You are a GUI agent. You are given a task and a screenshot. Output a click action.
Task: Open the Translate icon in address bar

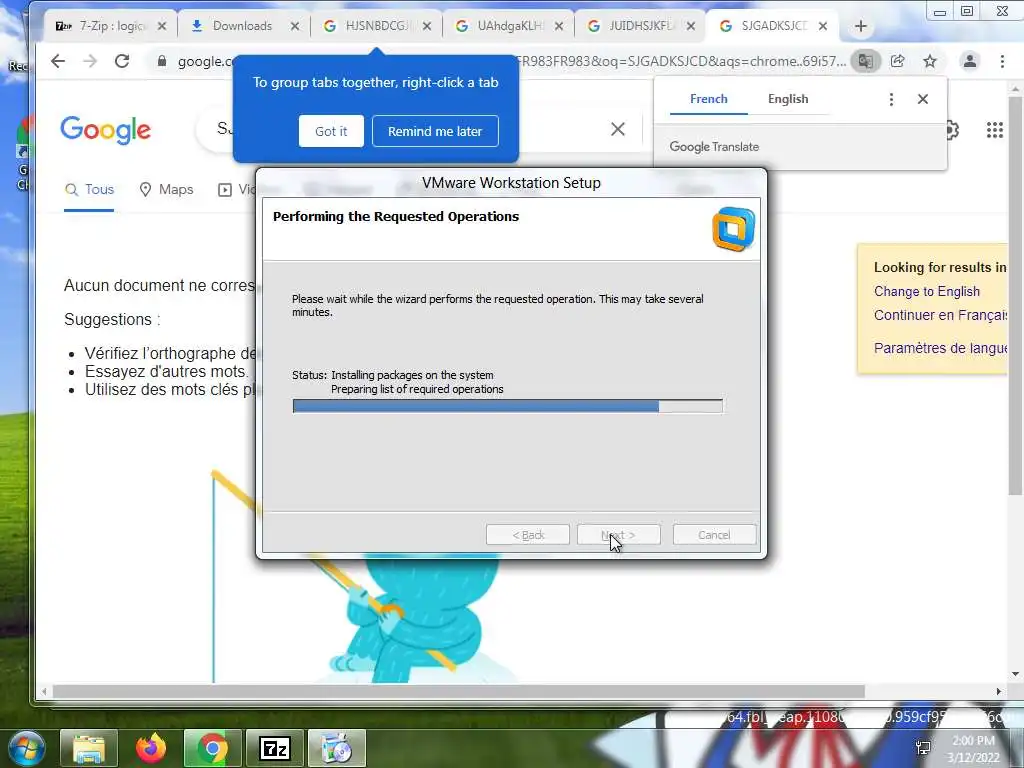[865, 61]
